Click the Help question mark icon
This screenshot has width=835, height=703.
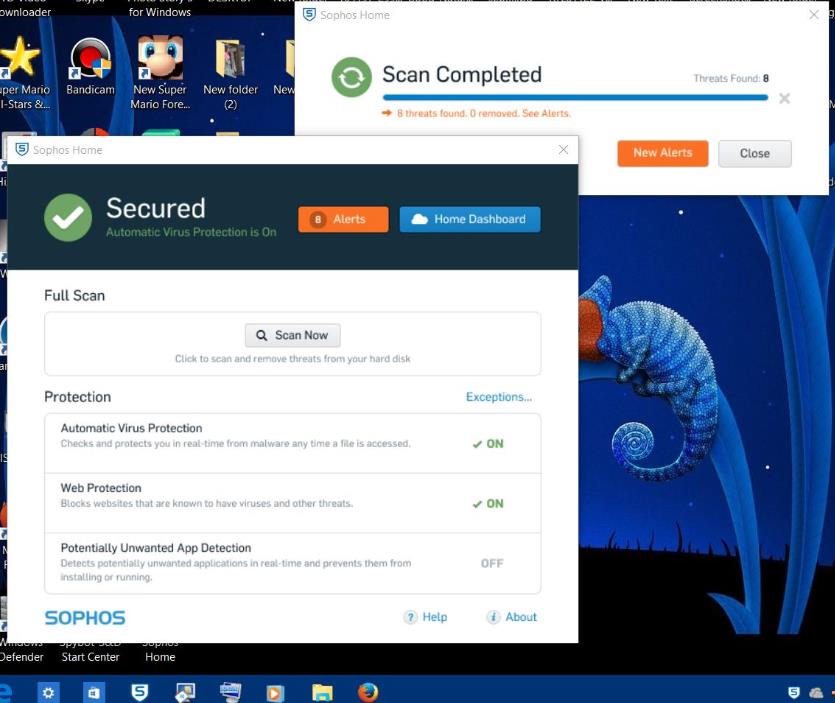pyautogui.click(x=410, y=617)
